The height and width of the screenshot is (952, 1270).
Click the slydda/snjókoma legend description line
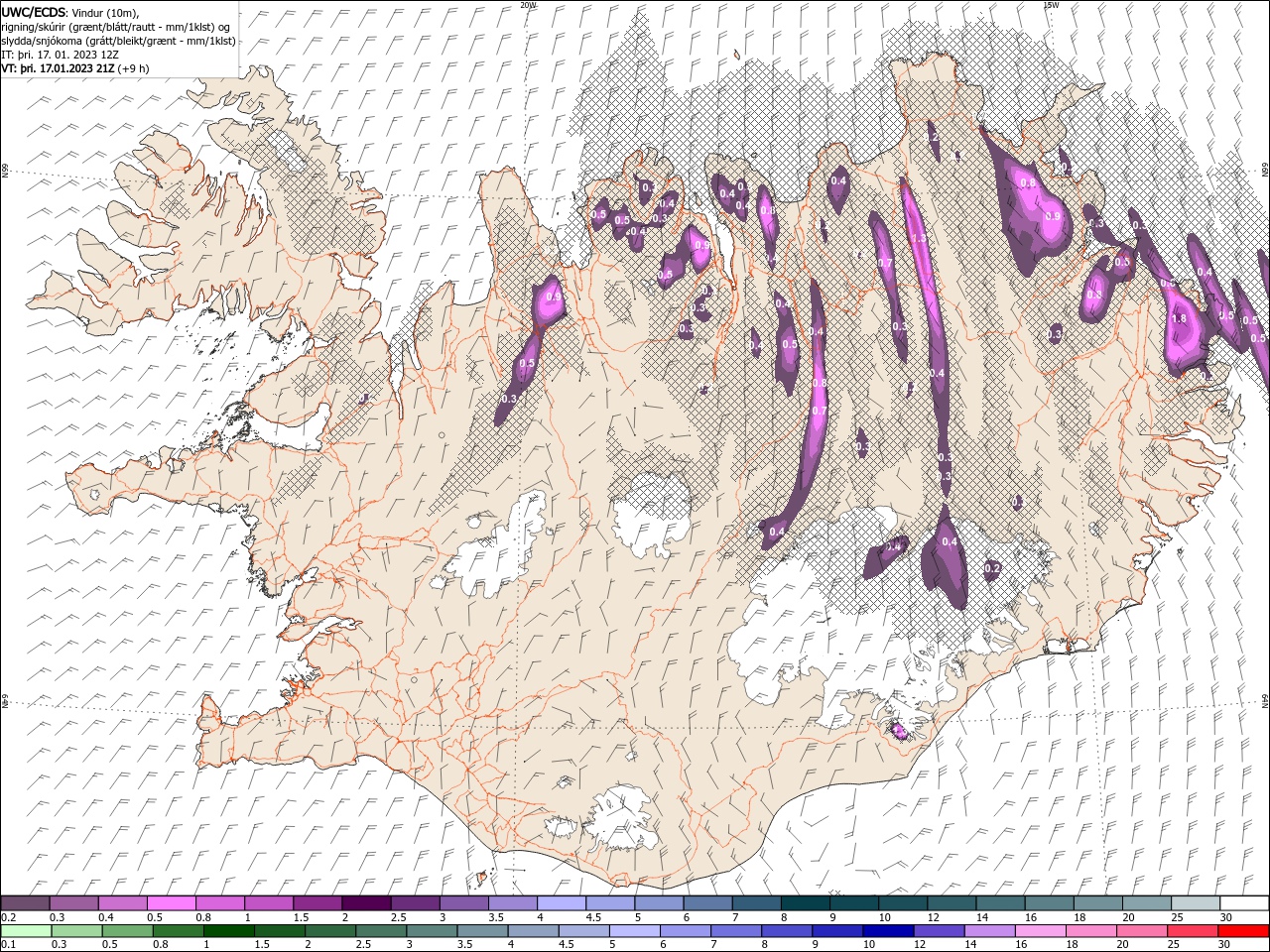[x=119, y=41]
